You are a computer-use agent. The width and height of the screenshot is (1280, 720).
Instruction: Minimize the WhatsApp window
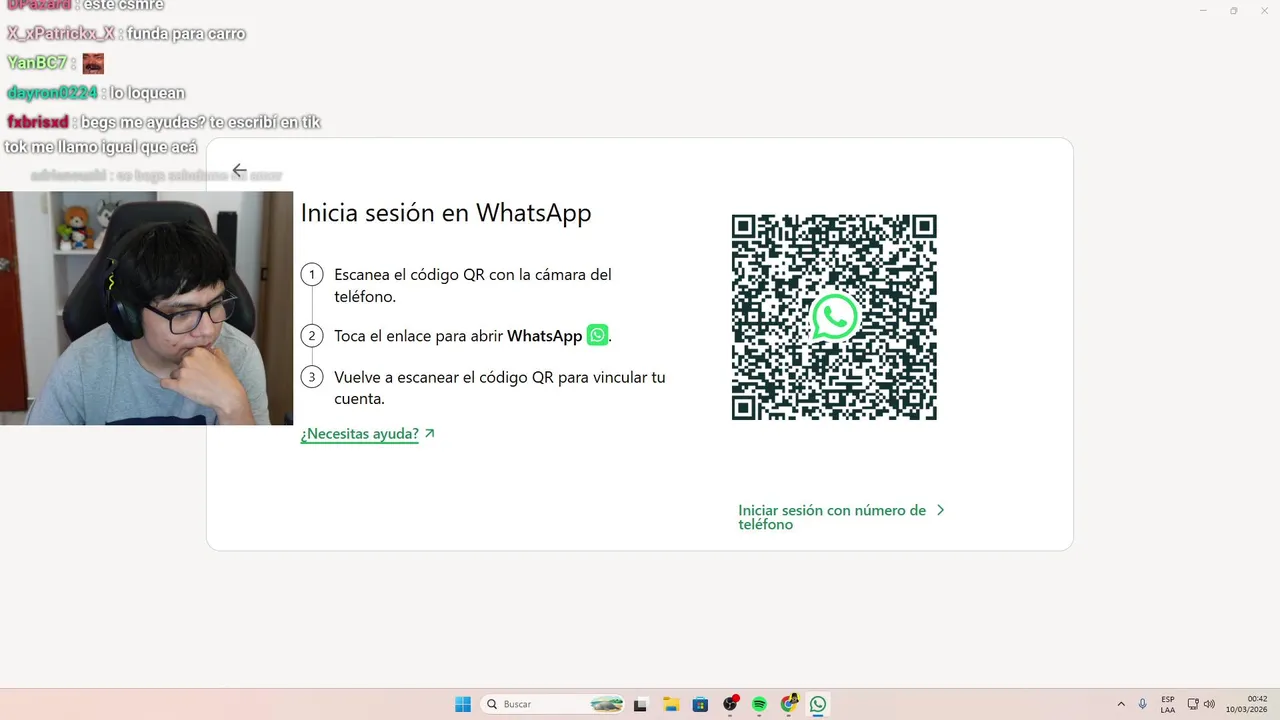[x=1203, y=10]
